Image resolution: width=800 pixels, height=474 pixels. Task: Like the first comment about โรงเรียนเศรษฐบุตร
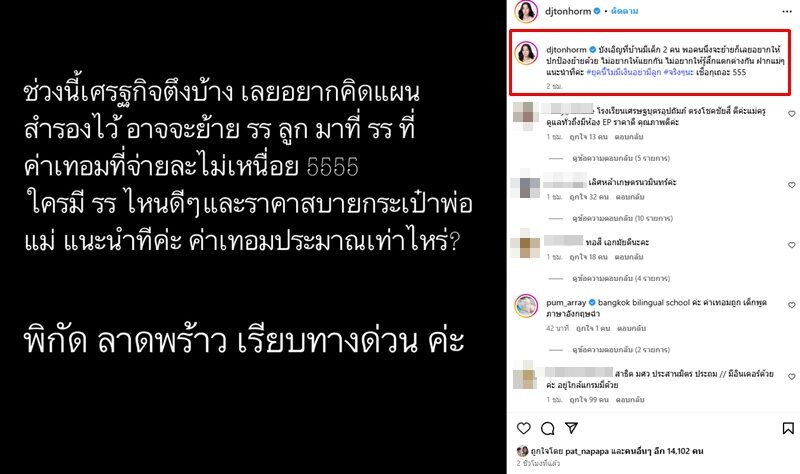791,114
